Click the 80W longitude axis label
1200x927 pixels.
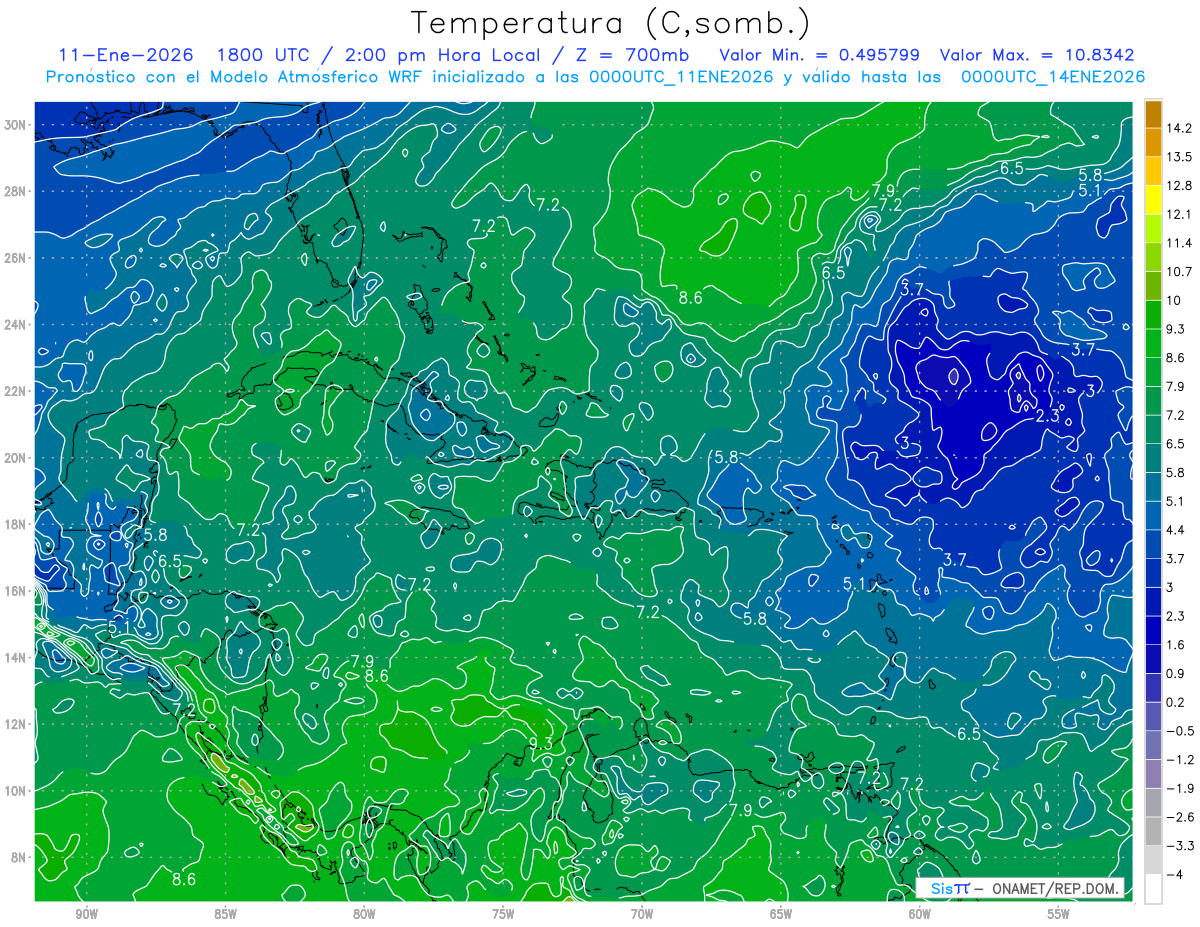[x=364, y=913]
